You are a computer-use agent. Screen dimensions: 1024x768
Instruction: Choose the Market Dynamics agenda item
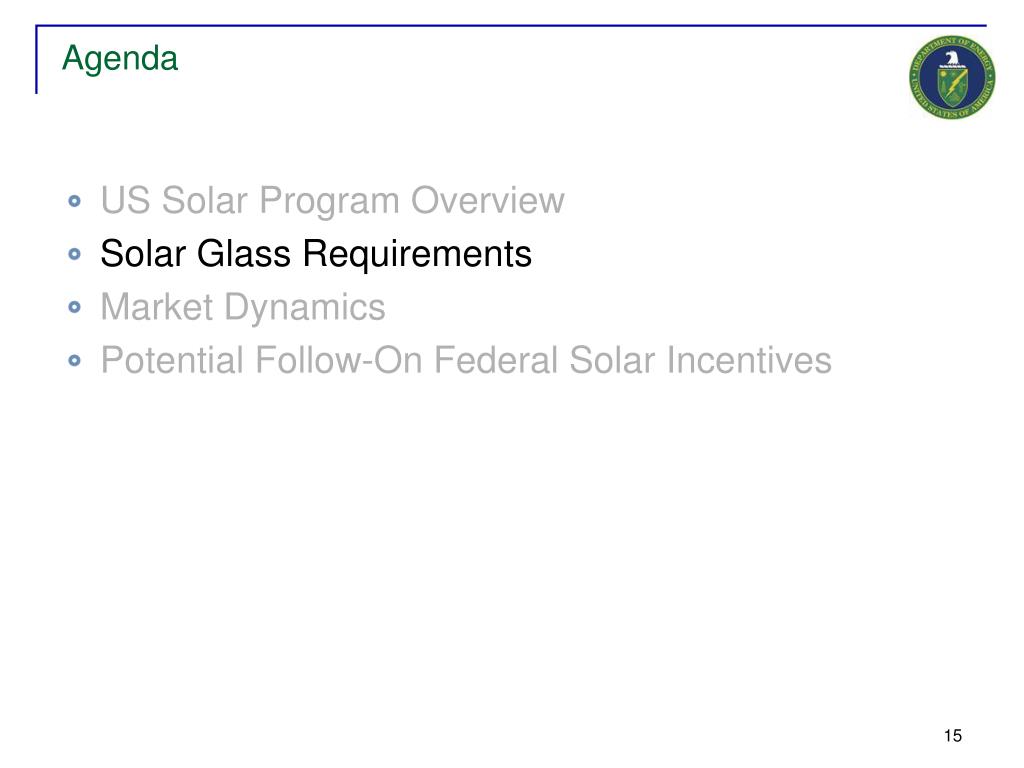pos(243,307)
